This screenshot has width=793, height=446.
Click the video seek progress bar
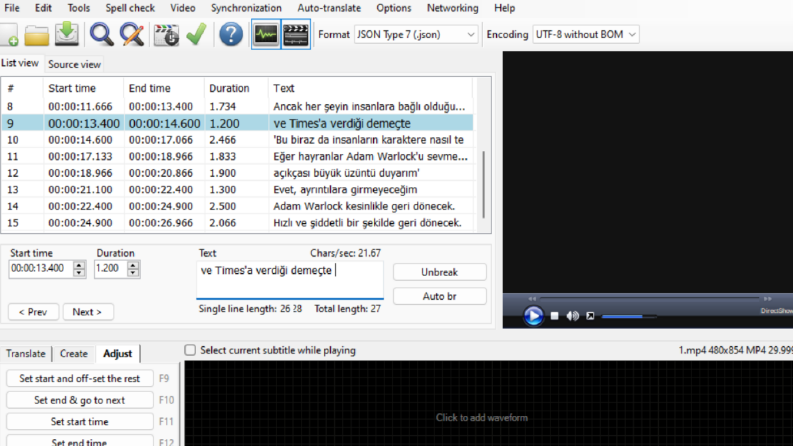[x=649, y=298]
